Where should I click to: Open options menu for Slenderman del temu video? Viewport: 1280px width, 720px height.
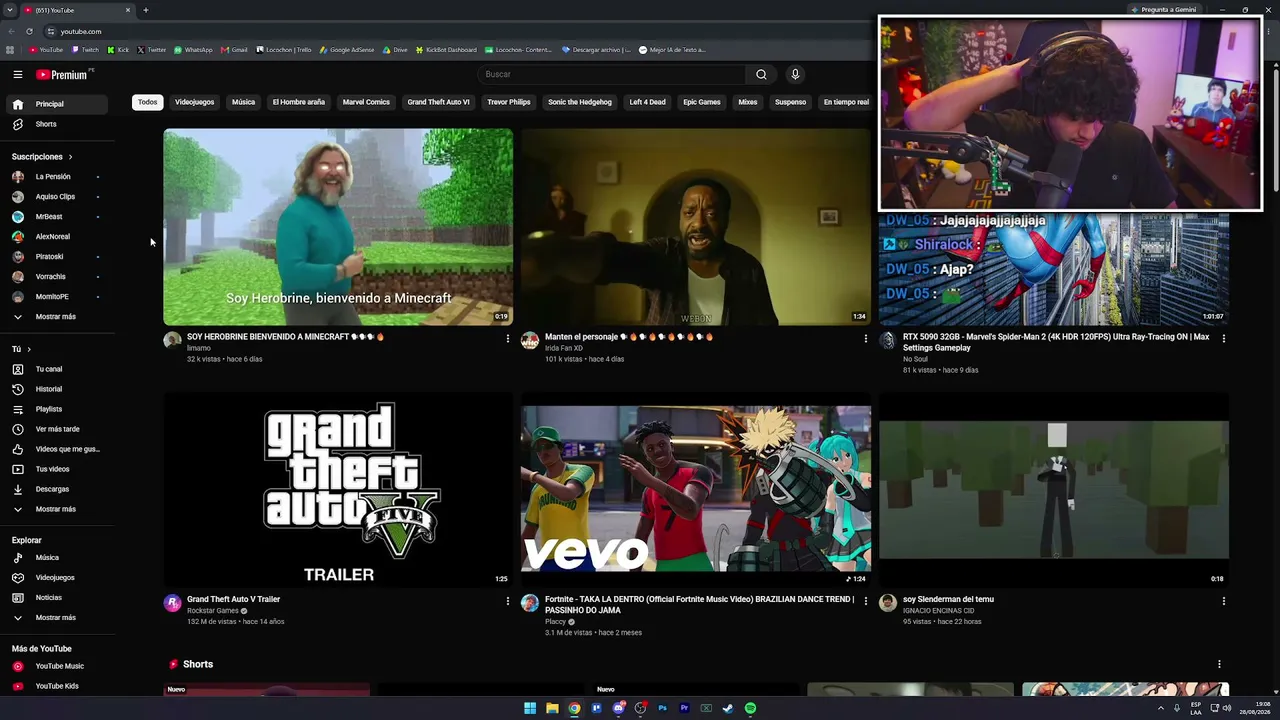tap(1224, 601)
